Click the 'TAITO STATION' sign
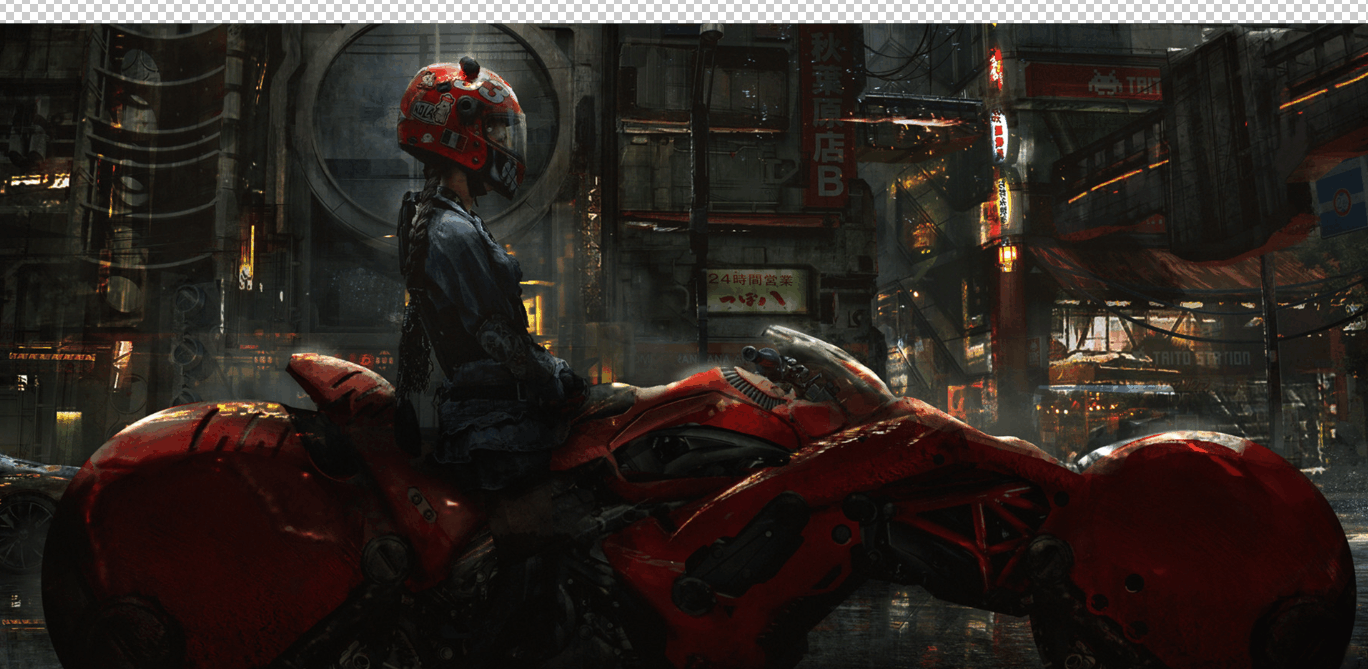This screenshot has height=669, width=1368. coord(1201,358)
